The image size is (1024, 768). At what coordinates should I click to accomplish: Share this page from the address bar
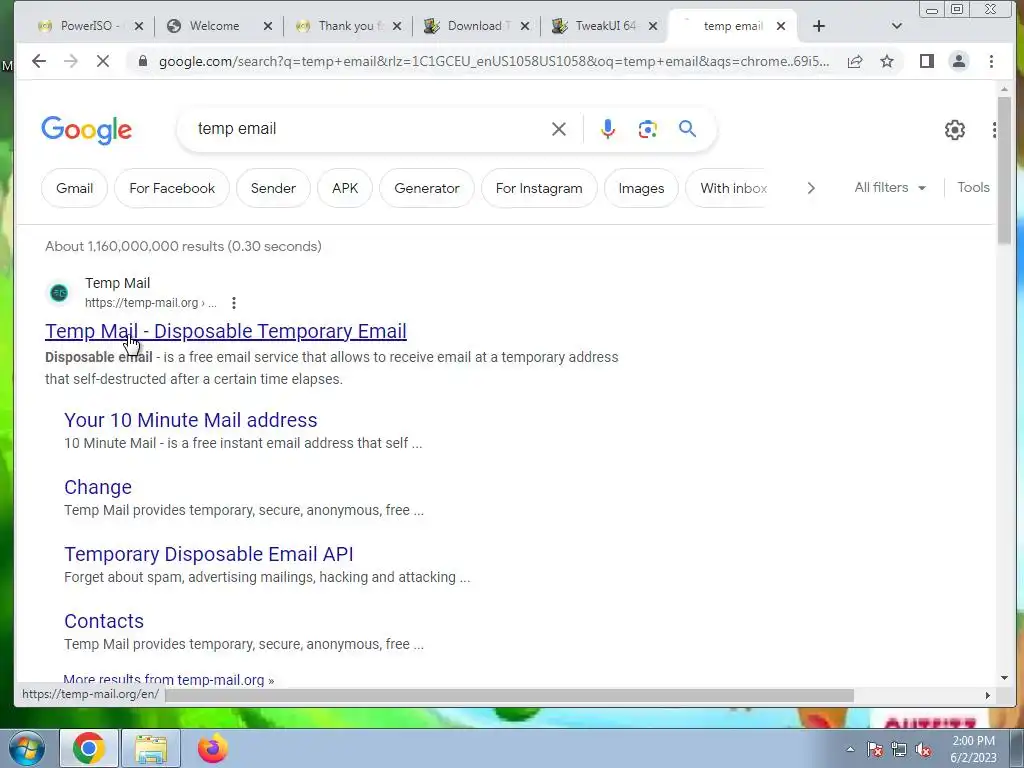tap(854, 61)
